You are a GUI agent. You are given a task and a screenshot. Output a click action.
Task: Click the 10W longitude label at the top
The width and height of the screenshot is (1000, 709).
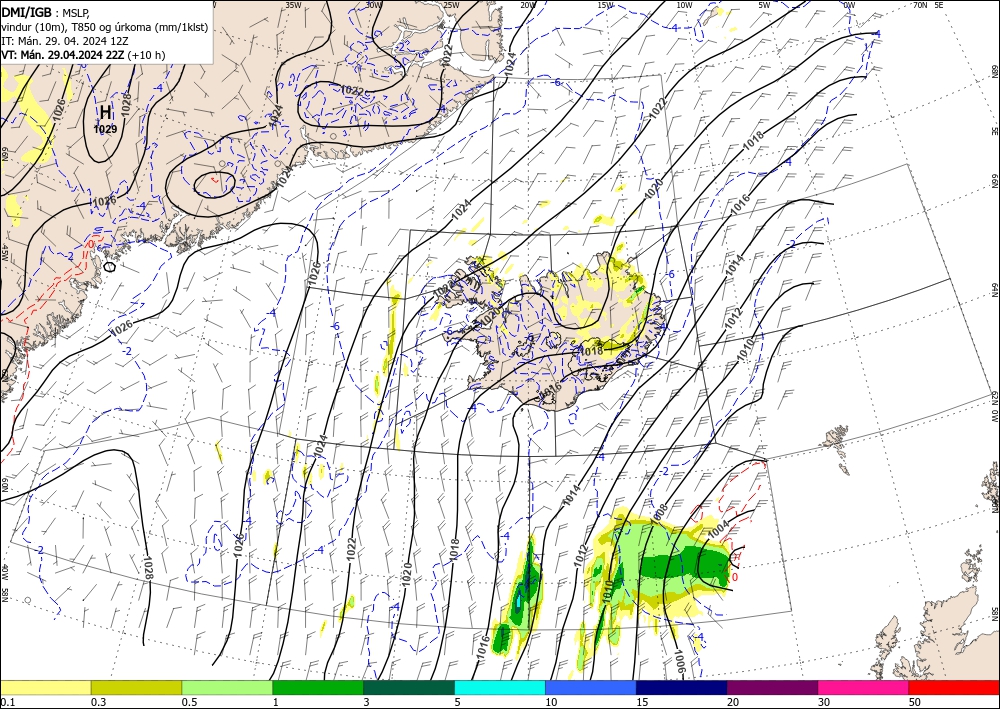[x=684, y=5]
